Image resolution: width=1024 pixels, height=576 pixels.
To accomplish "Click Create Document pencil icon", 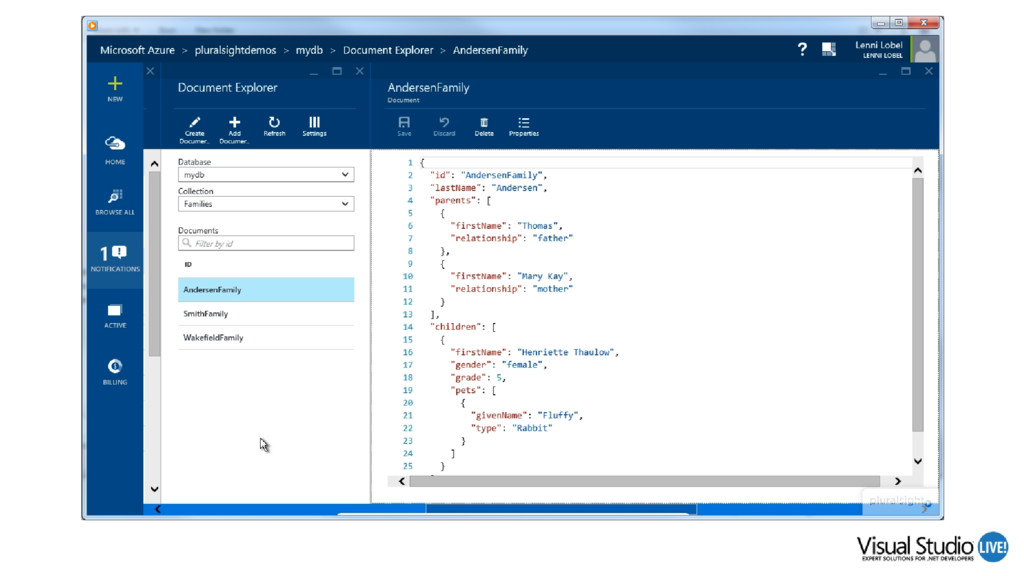I will 194,123.
